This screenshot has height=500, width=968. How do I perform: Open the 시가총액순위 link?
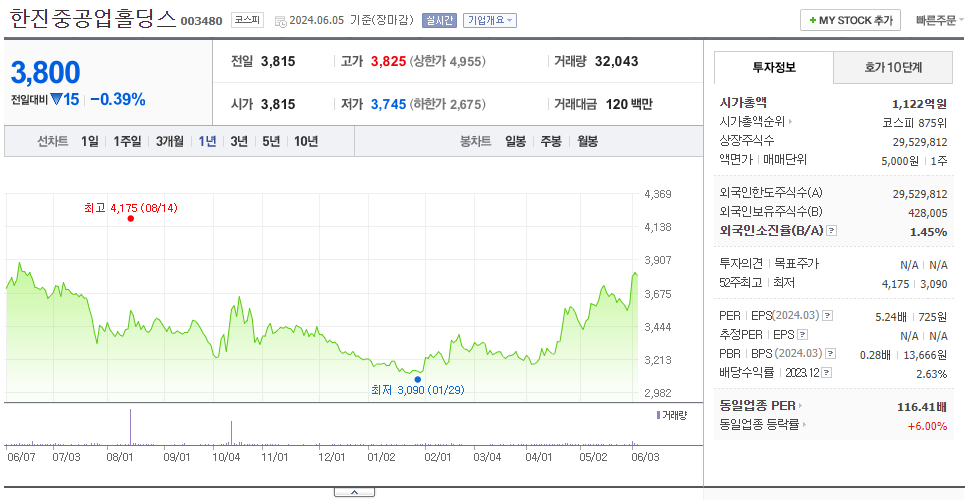pyautogui.click(x=756, y=122)
